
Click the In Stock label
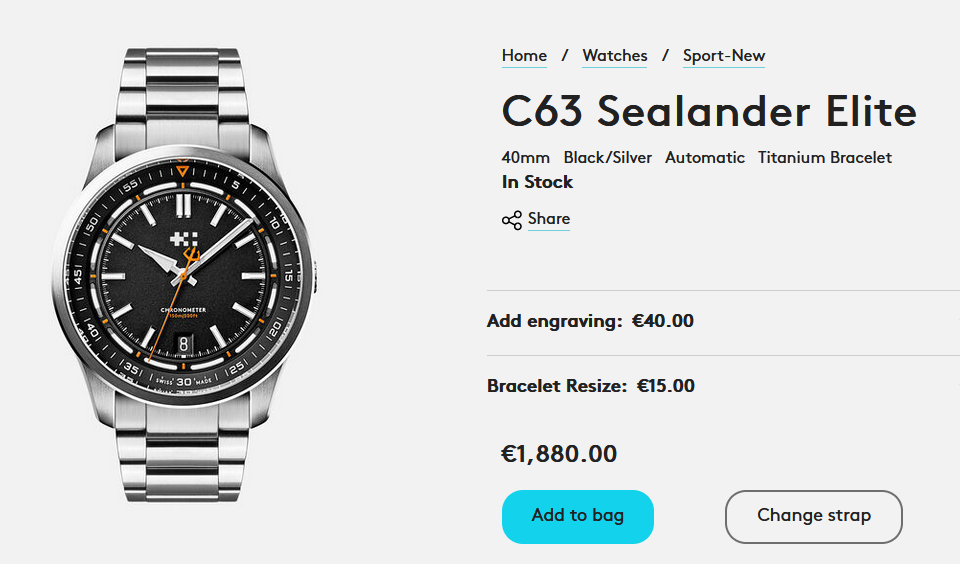[537, 182]
